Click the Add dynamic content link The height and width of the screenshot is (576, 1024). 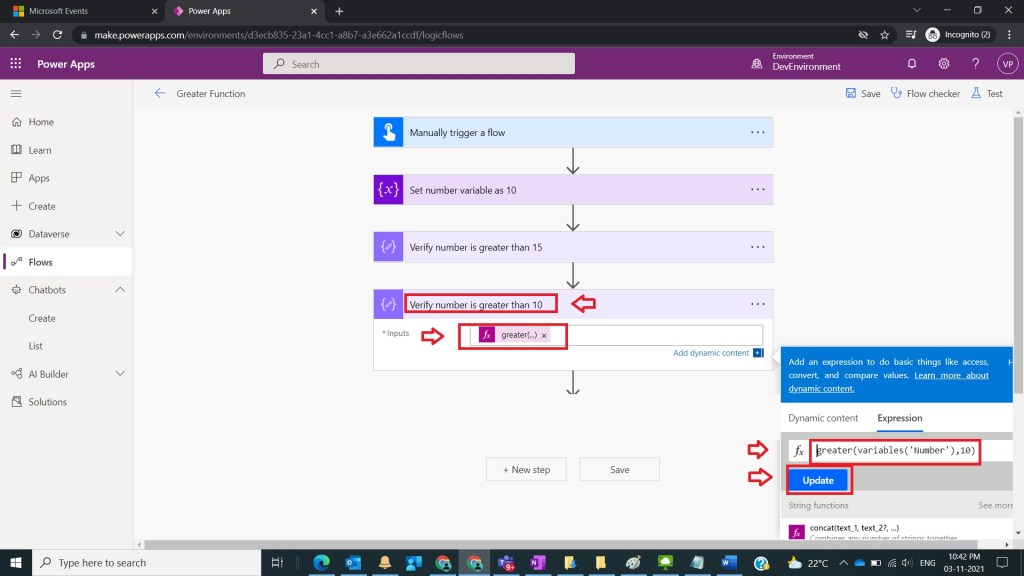[711, 353]
